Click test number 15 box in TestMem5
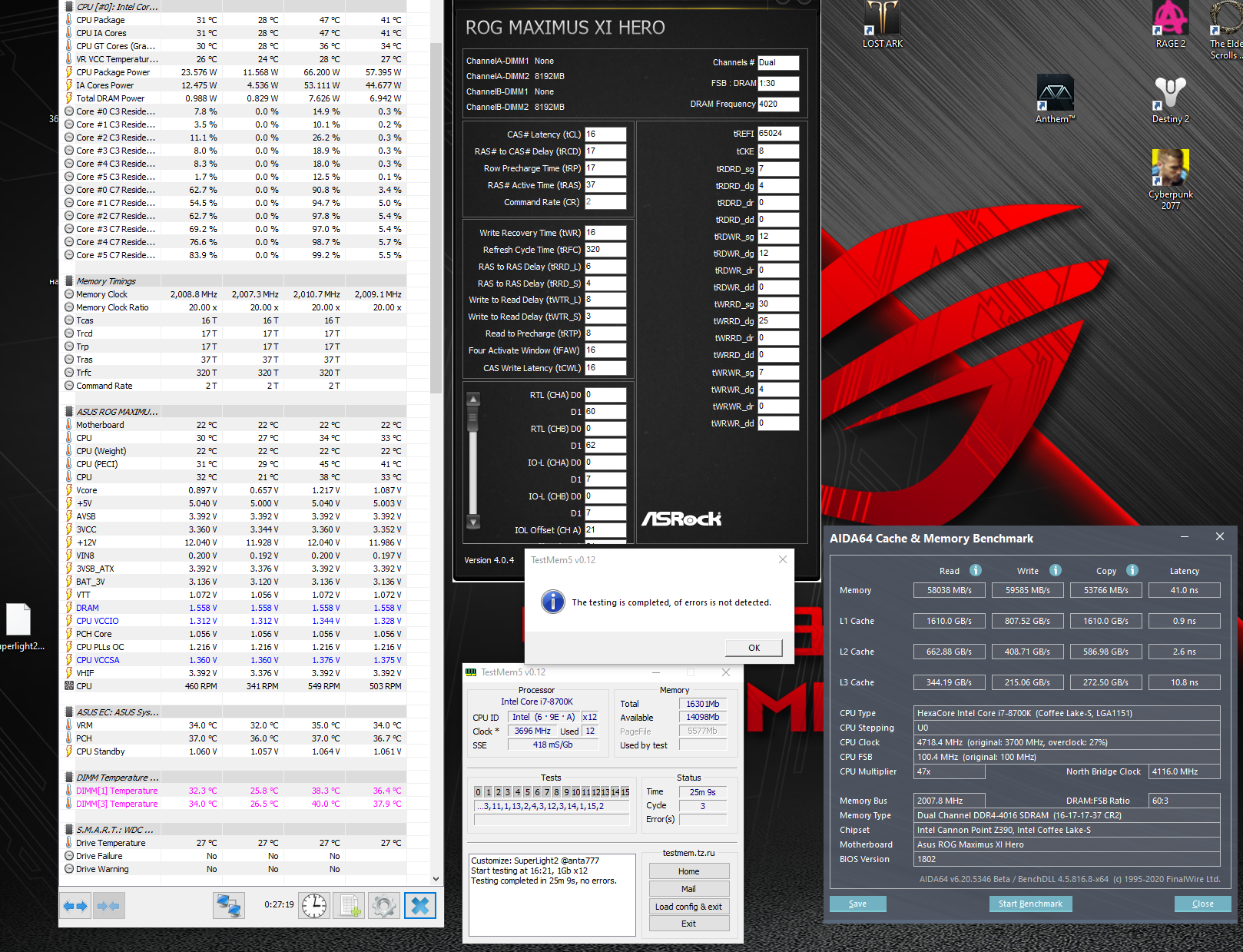 coord(625,792)
